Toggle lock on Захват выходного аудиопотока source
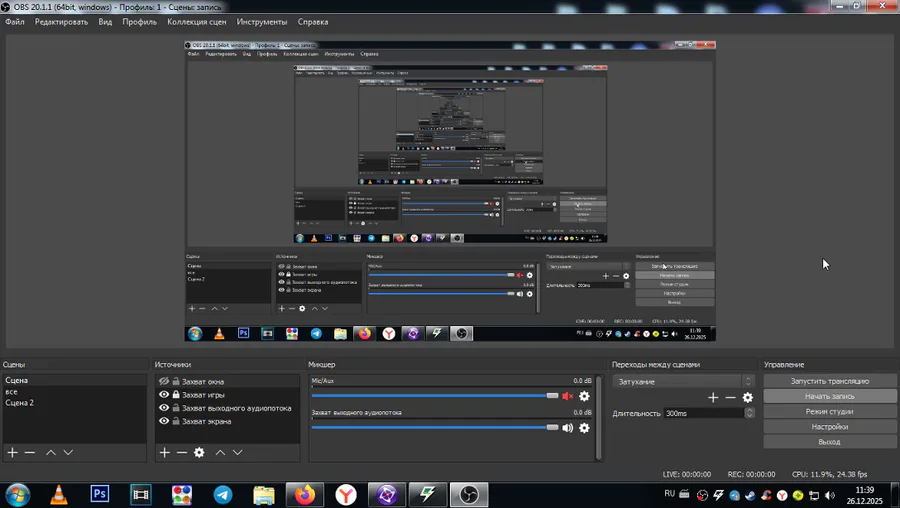This screenshot has height=508, width=900. point(176,408)
